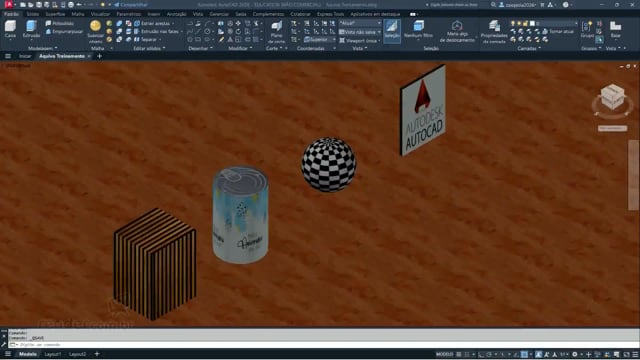This screenshot has width=640, height=360.
Task: Toggle the grid display in status bar
Action: pyautogui.click(x=459, y=354)
